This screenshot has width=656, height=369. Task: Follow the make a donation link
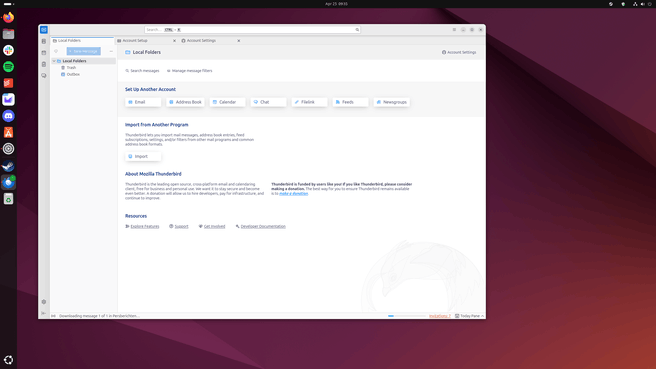(294, 194)
